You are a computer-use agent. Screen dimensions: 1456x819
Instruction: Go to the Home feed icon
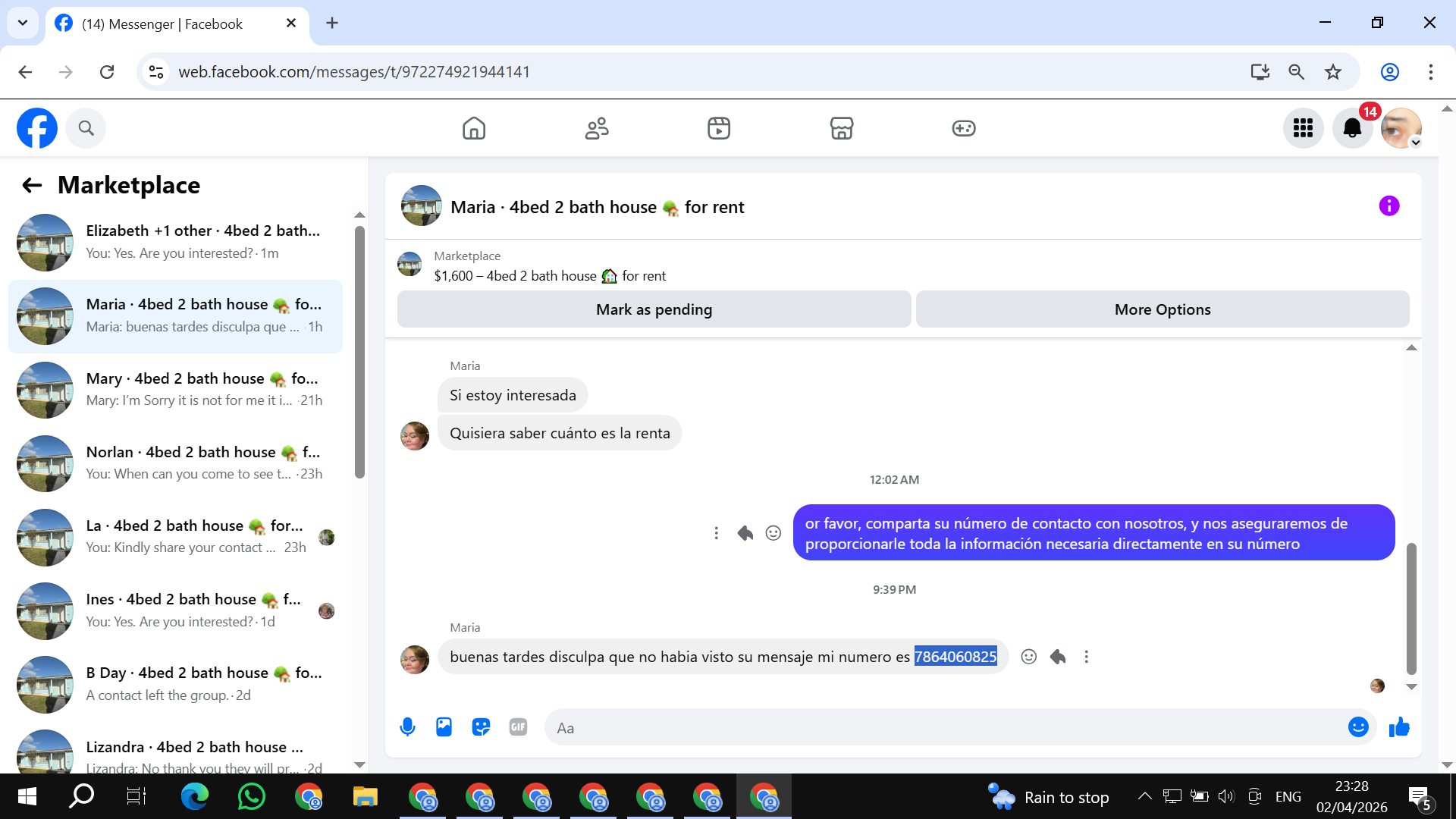pyautogui.click(x=474, y=128)
